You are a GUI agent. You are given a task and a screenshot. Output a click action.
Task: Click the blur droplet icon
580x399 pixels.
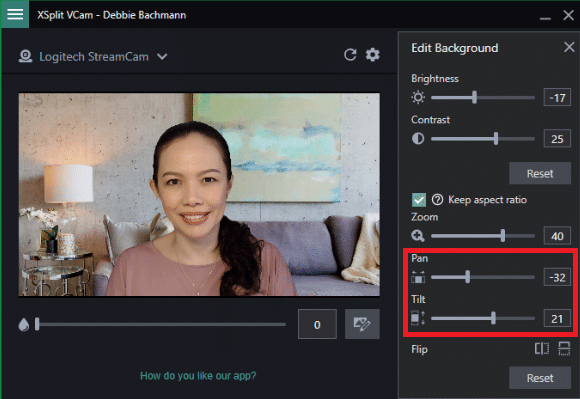point(24,324)
